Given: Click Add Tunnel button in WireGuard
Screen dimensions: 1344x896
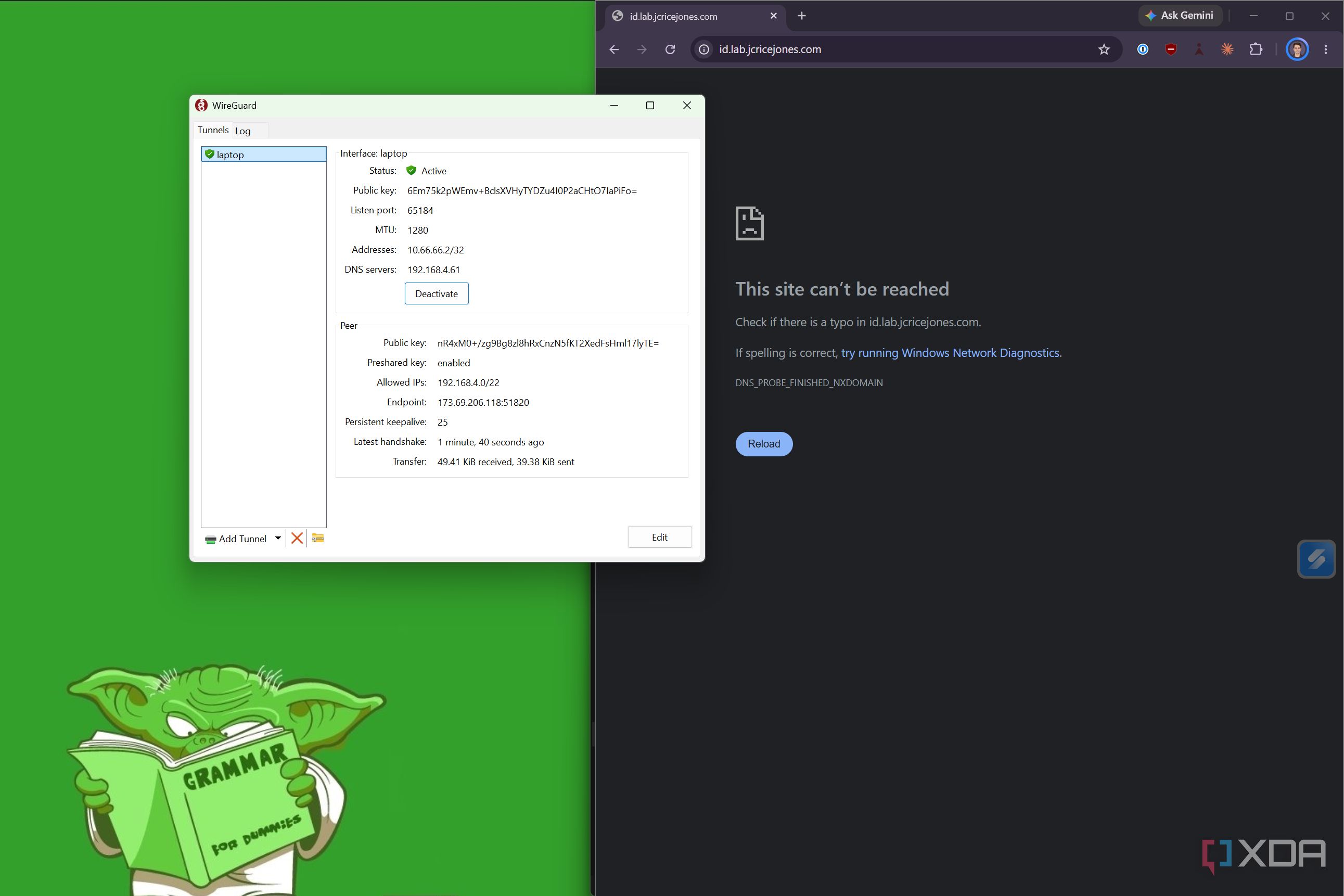Looking at the screenshot, I should coord(236,539).
